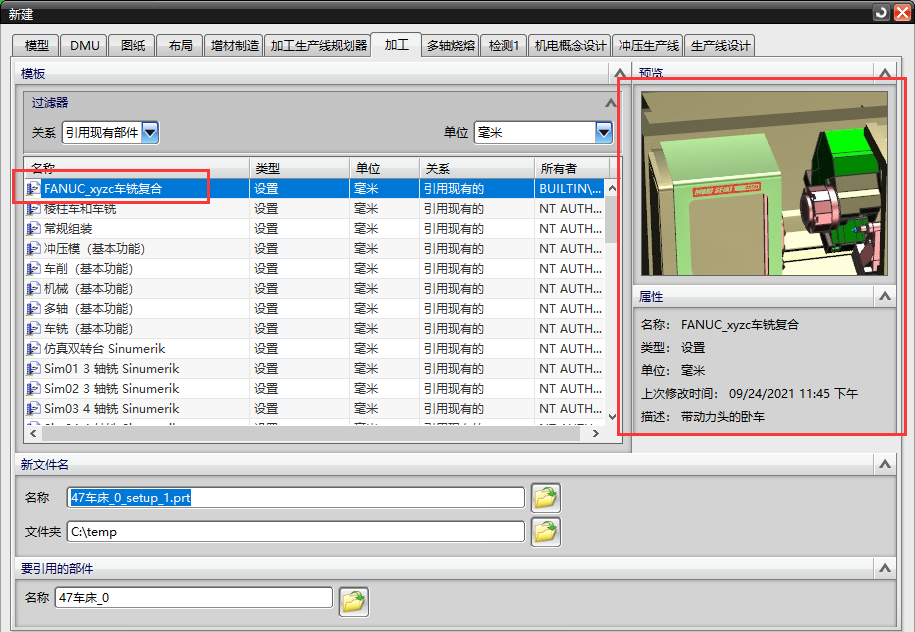
Task: Open folder browser for new file name
Action: 546,498
